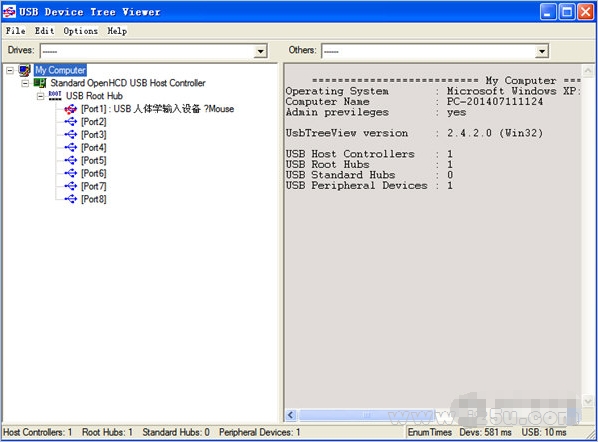This screenshot has width=598, height=442.
Task: Click status bar Peripheral Devices: 1
Action: [260, 432]
